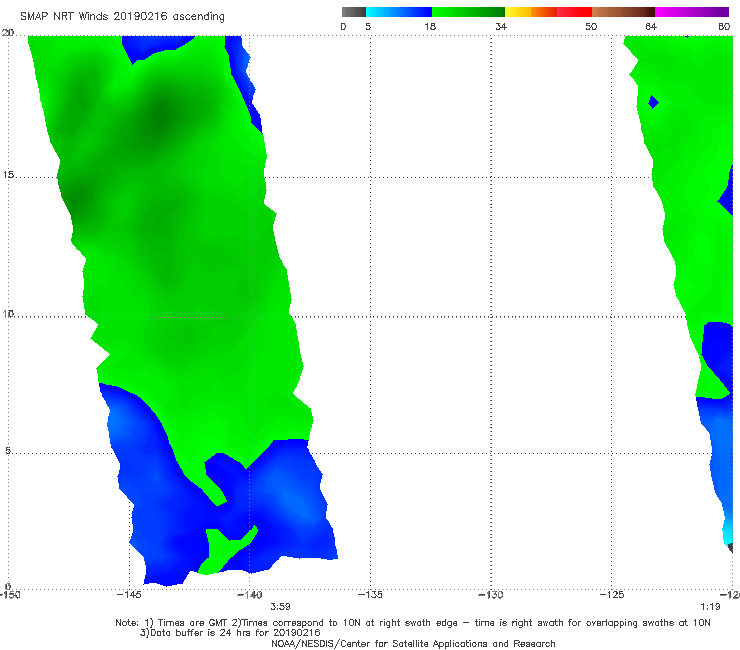Click the latitude axis label '20'
Screen dimensions: 740x650
(x=8, y=33)
